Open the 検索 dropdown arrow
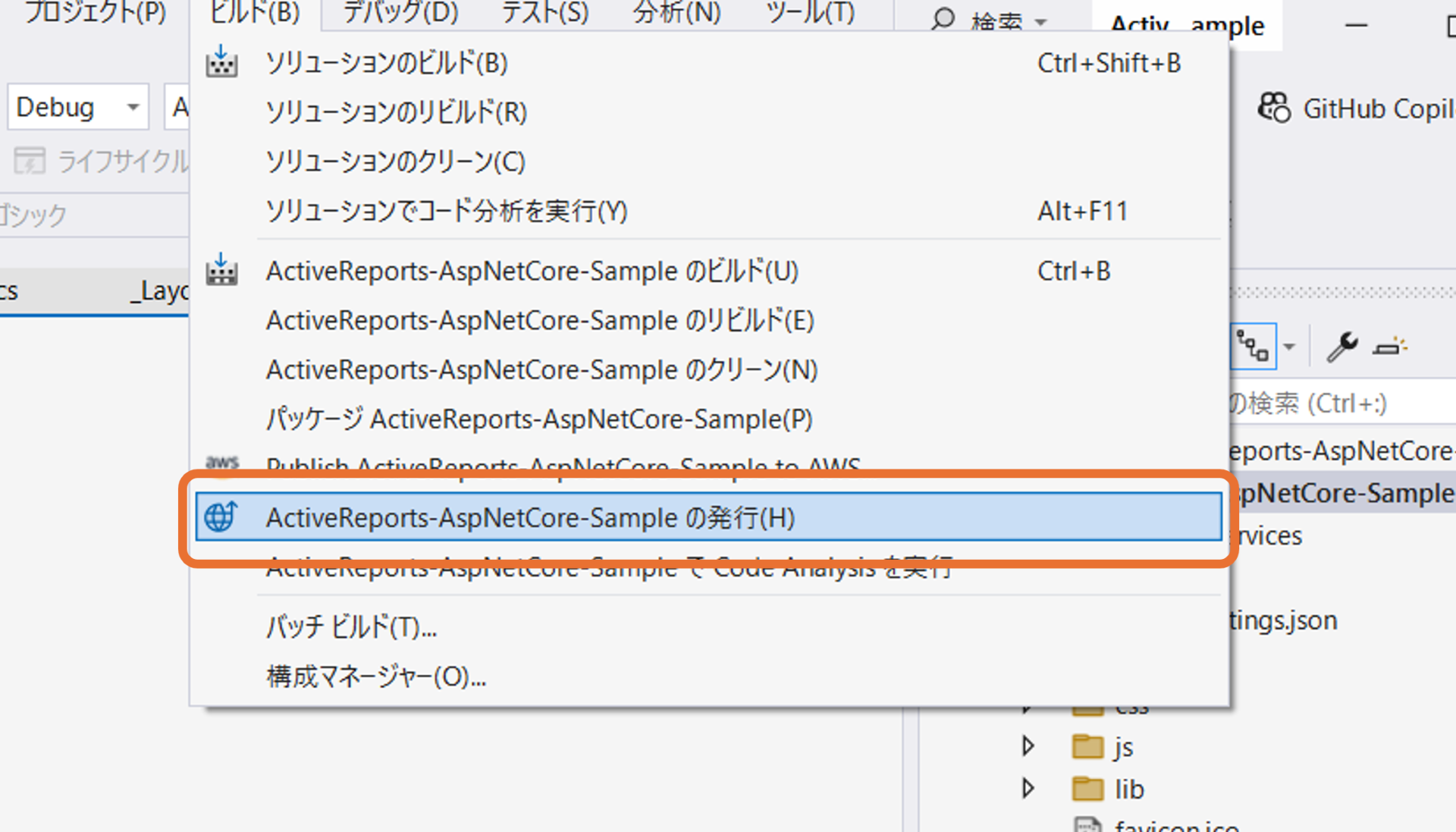 coord(1041,22)
